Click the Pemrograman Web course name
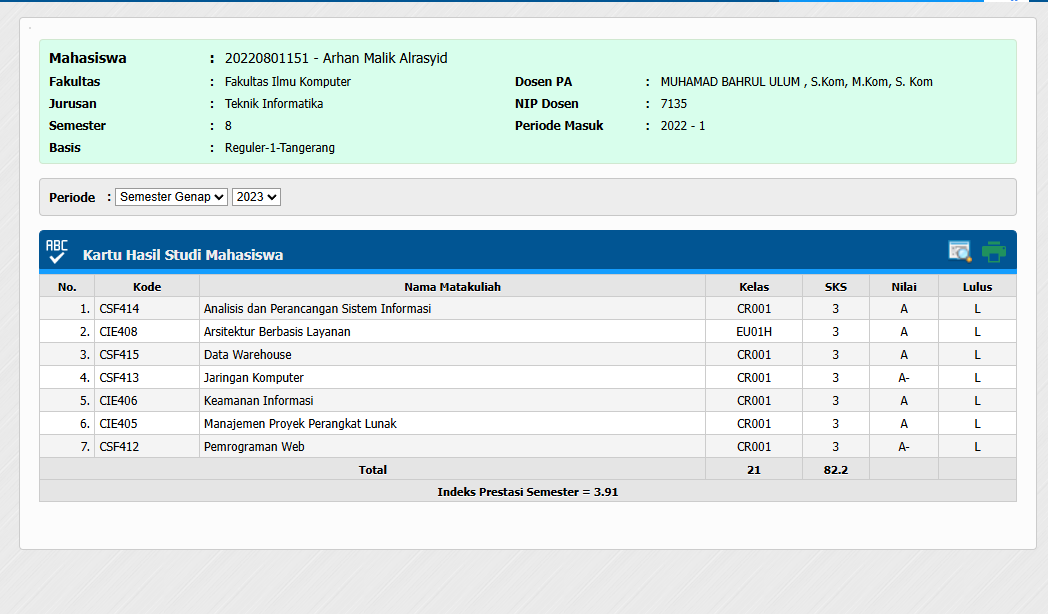Screen dimensions: 1048x614 click(x=254, y=447)
